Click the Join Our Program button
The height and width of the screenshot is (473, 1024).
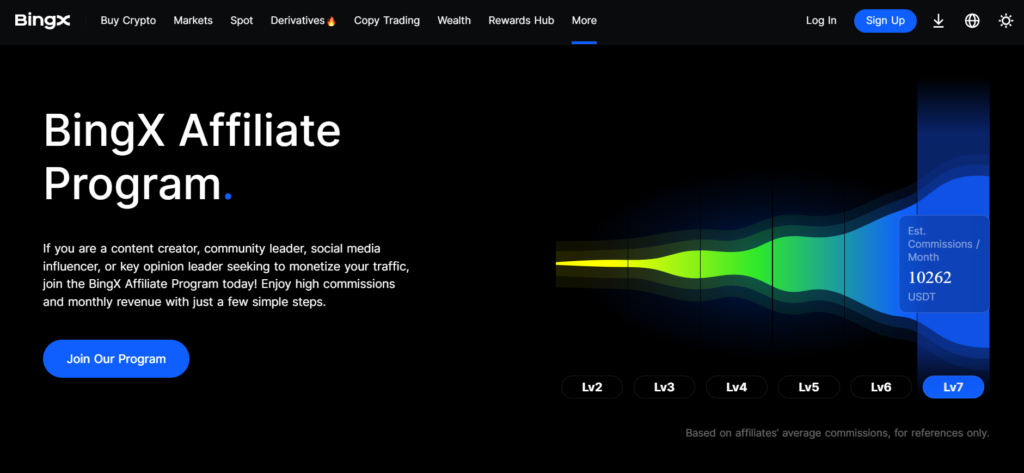click(x=116, y=359)
